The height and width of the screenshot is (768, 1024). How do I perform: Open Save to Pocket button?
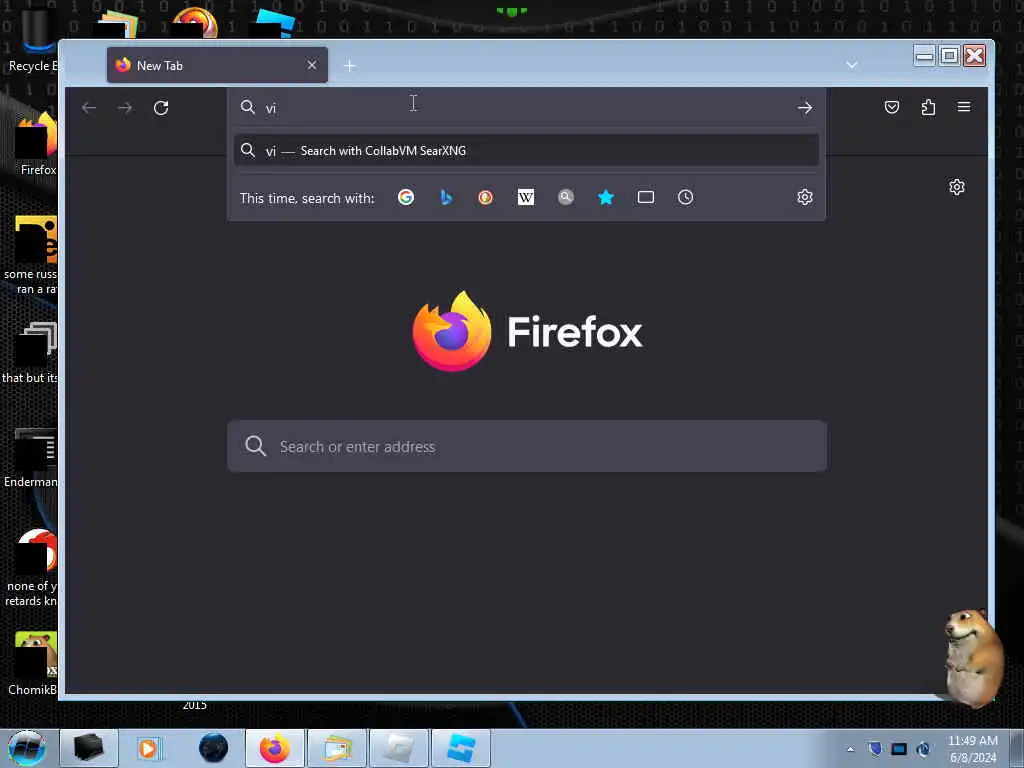(891, 107)
